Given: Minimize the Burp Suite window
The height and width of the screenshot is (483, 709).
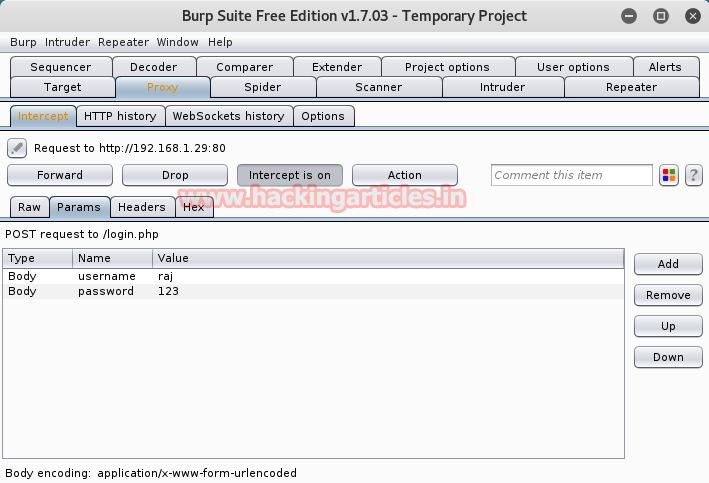Looking at the screenshot, I should pos(629,16).
